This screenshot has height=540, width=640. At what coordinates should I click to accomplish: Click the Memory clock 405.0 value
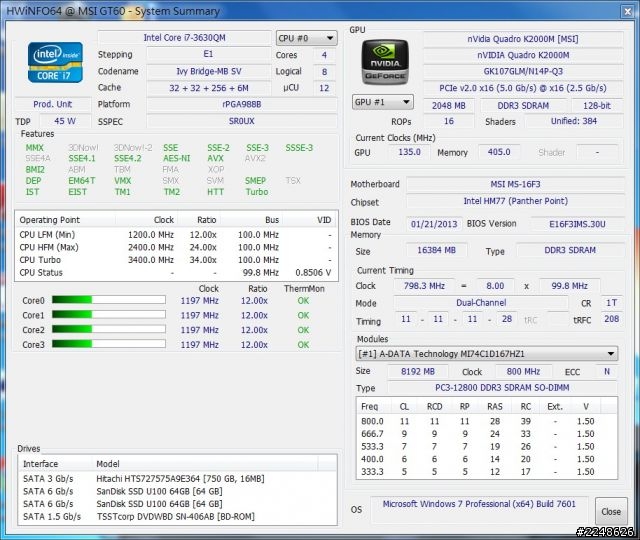[499, 152]
